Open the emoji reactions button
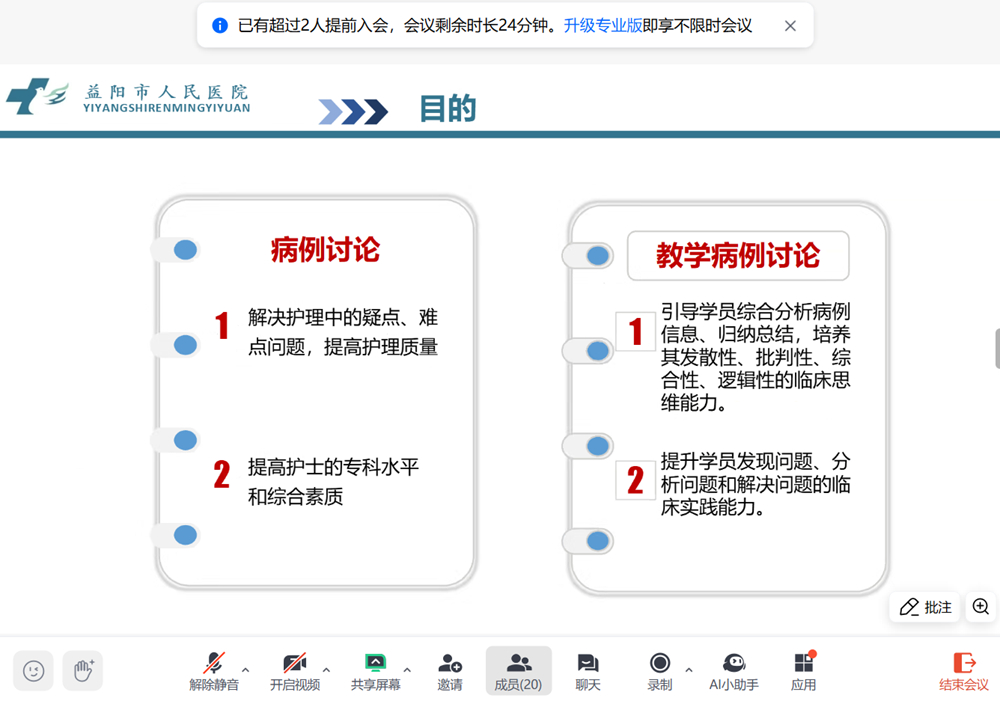Screen dimensions: 1000x701 coord(33,670)
